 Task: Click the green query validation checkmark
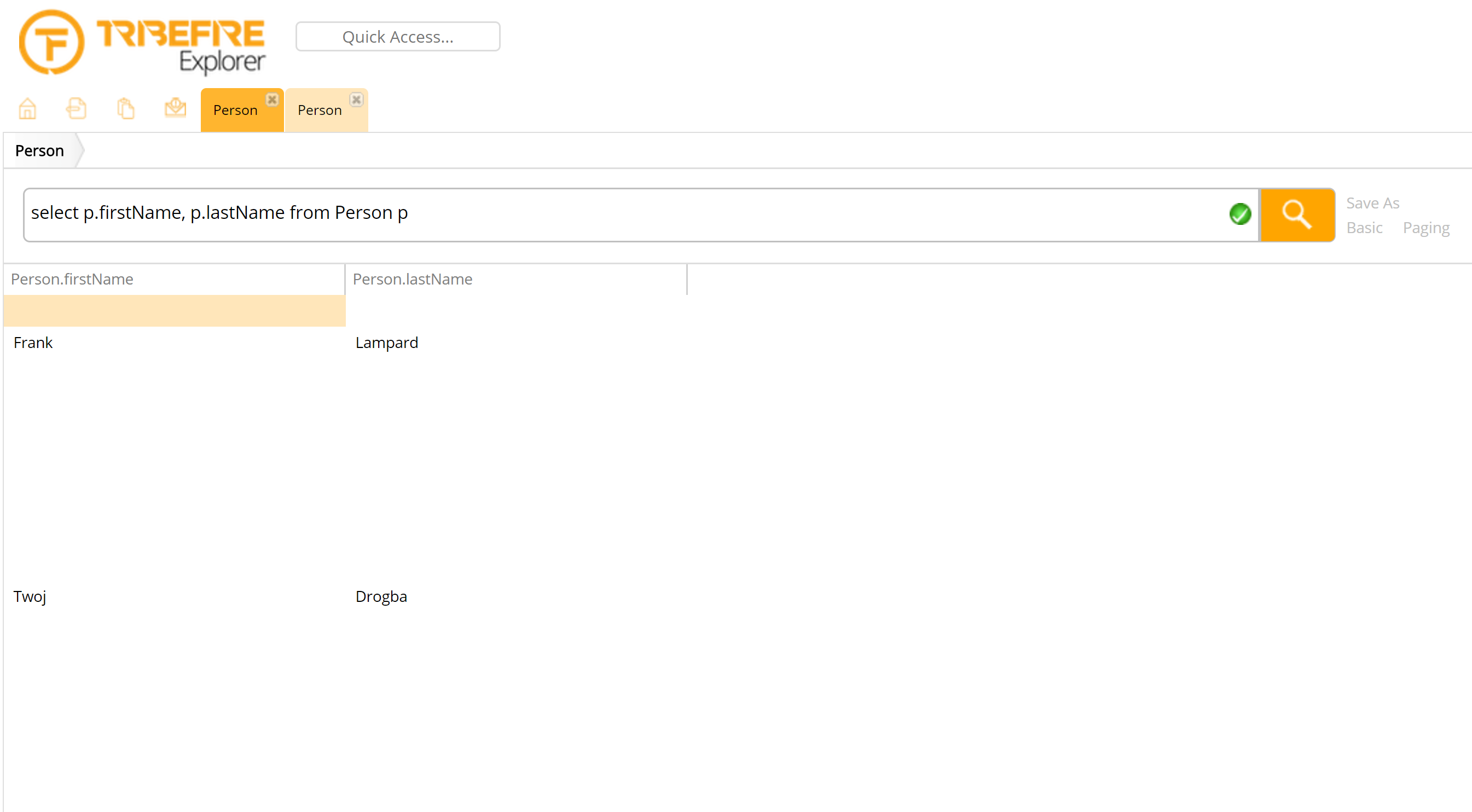coord(1239,214)
